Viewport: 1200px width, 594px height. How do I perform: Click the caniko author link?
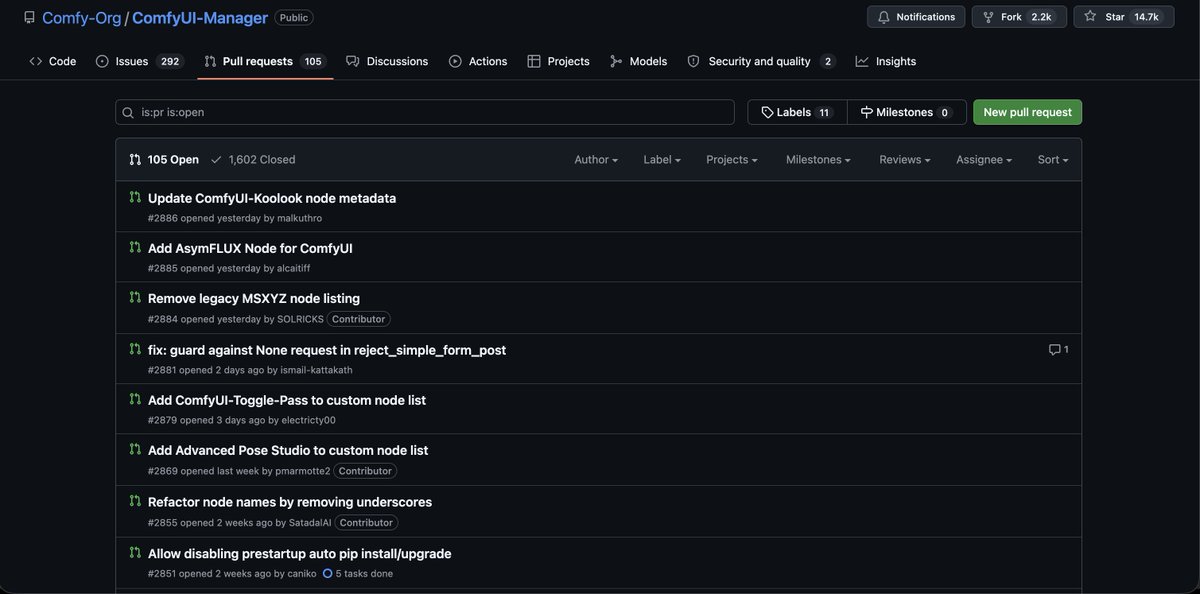(x=302, y=574)
